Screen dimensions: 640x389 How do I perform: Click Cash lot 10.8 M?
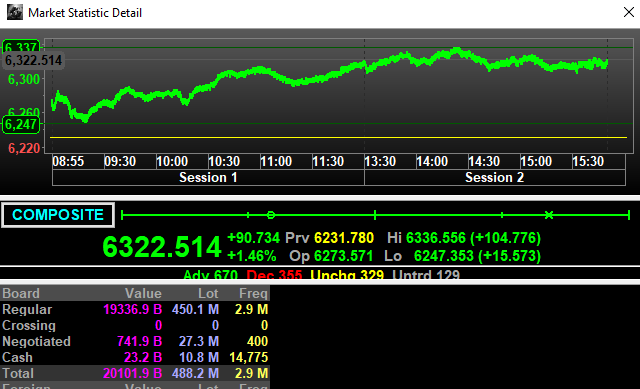pyautogui.click(x=199, y=357)
